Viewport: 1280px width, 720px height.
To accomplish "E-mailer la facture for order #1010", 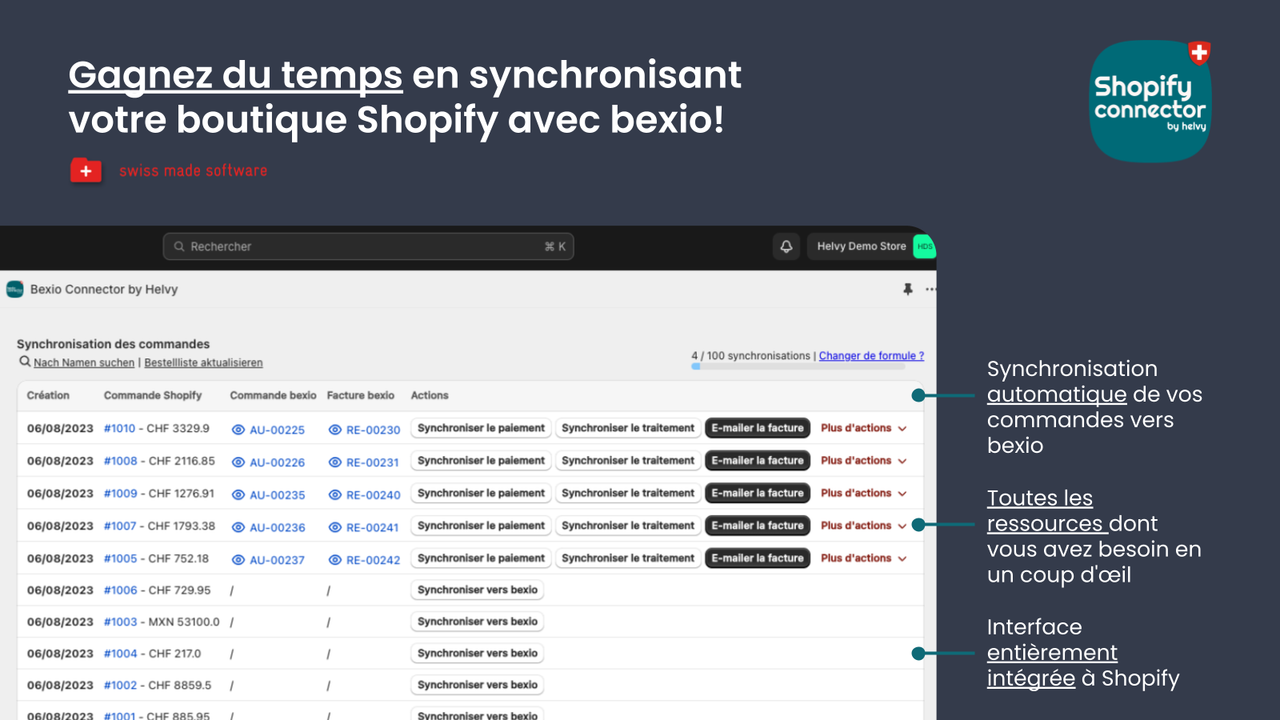I will pos(757,428).
